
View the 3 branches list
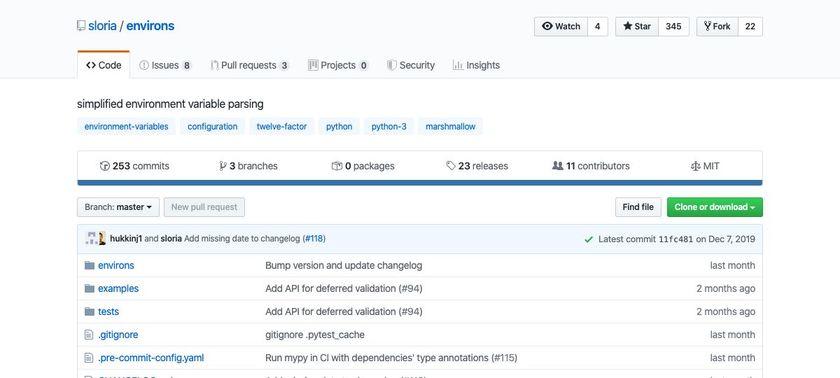tap(248, 166)
